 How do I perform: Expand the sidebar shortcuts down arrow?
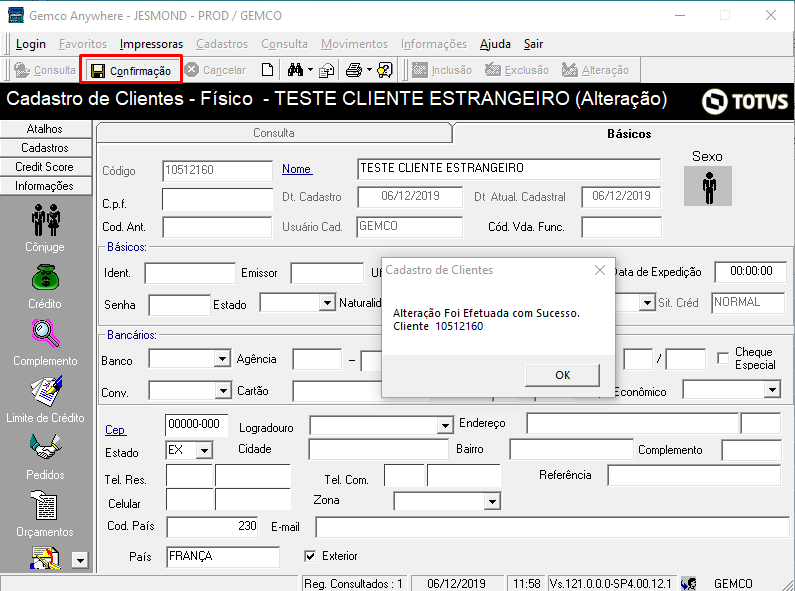tap(80, 560)
